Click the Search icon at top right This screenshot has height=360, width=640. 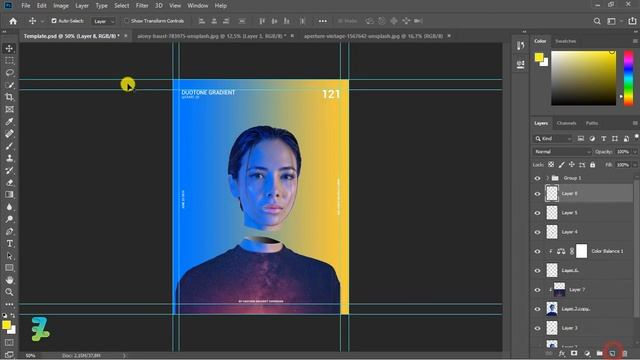[x=597, y=21]
